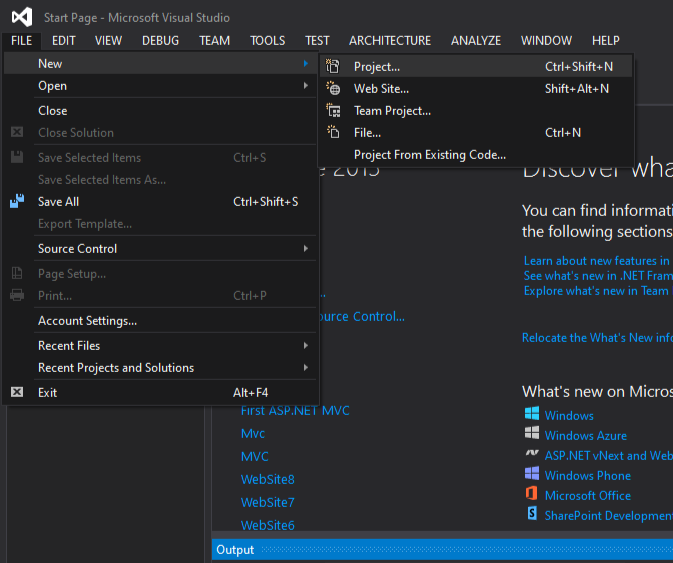Open the Windows Phone link
The height and width of the screenshot is (563, 673).
[588, 475]
